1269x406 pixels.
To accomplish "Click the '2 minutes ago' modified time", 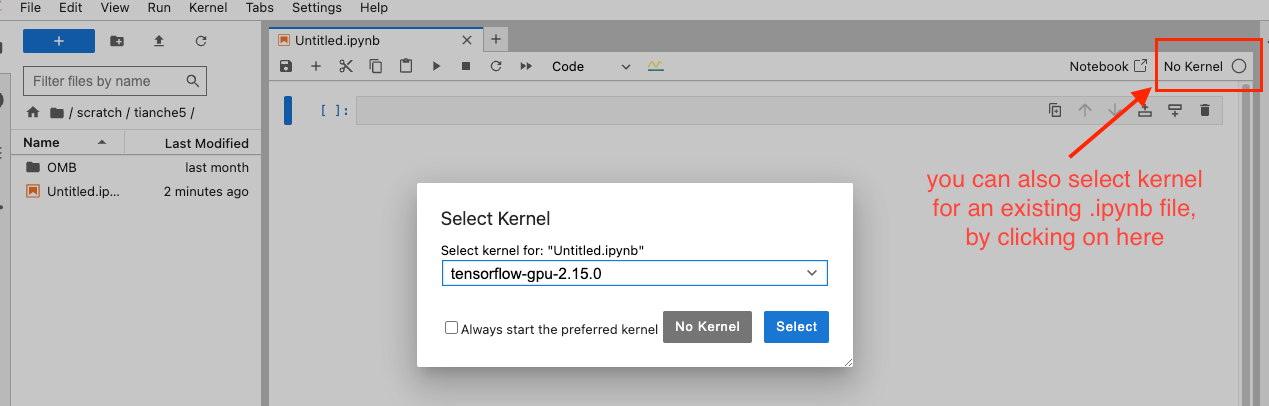I will pos(206,191).
